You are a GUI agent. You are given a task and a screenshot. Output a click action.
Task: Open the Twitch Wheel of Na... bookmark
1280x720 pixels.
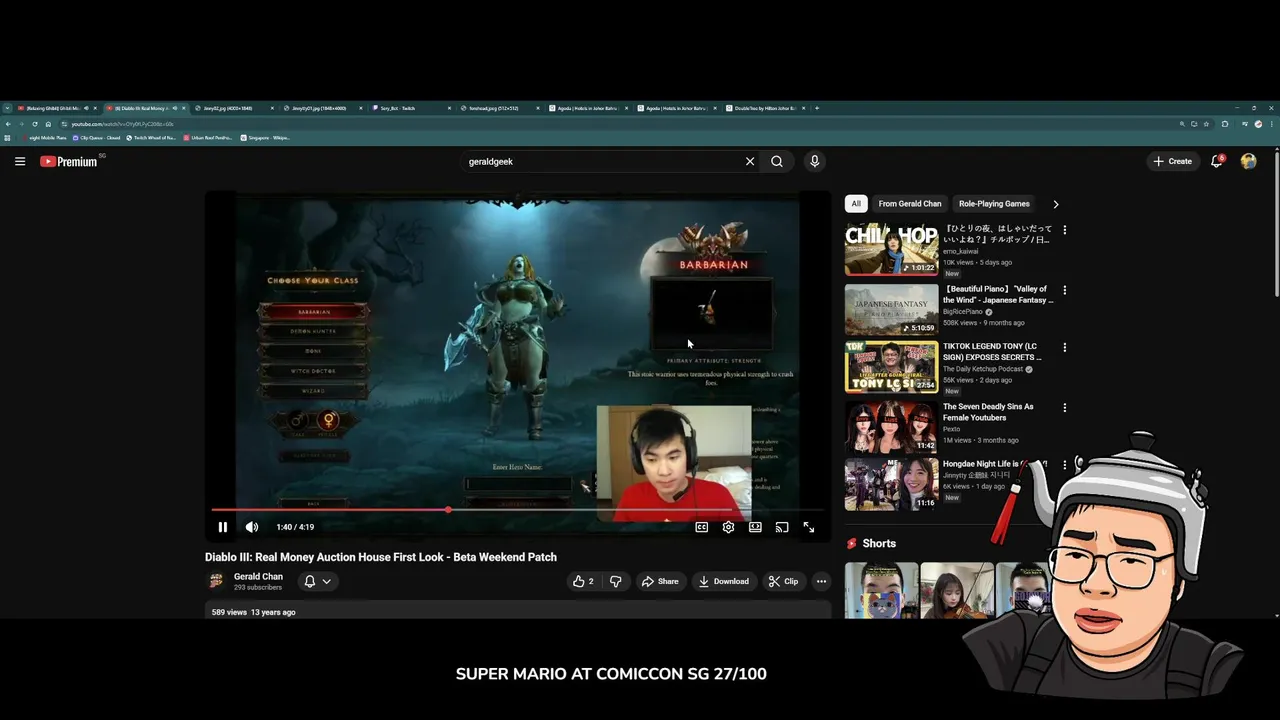pyautogui.click(x=152, y=138)
